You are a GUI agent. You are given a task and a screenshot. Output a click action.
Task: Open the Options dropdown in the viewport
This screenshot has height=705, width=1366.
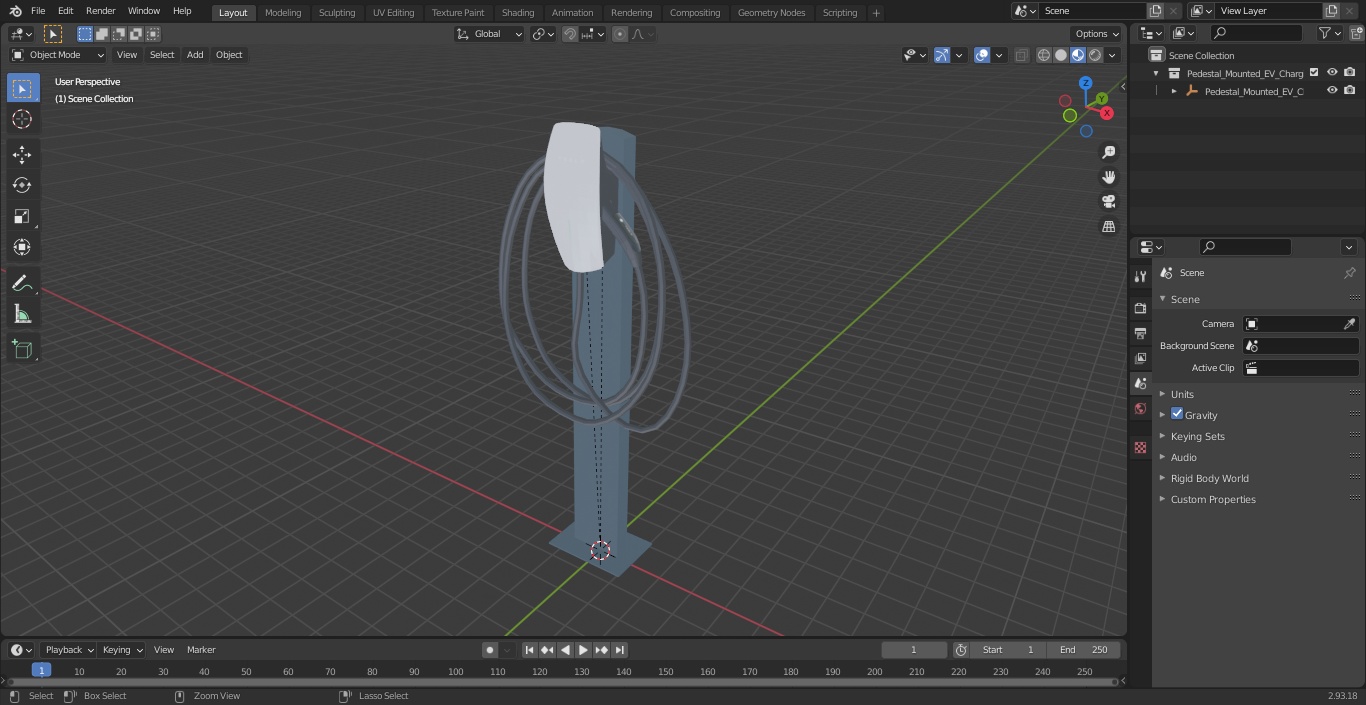click(1097, 34)
